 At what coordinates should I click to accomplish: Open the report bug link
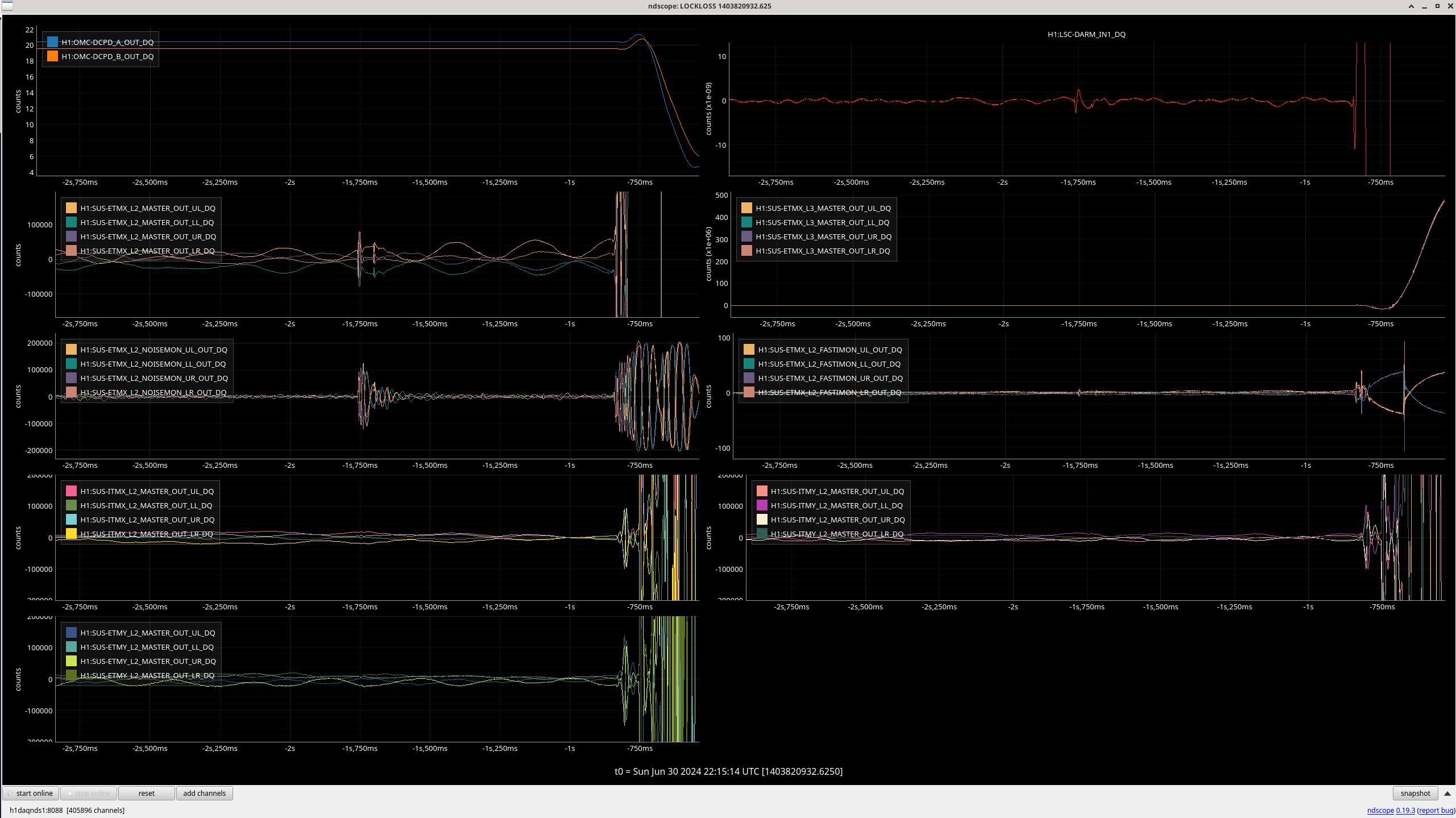coord(1436,810)
